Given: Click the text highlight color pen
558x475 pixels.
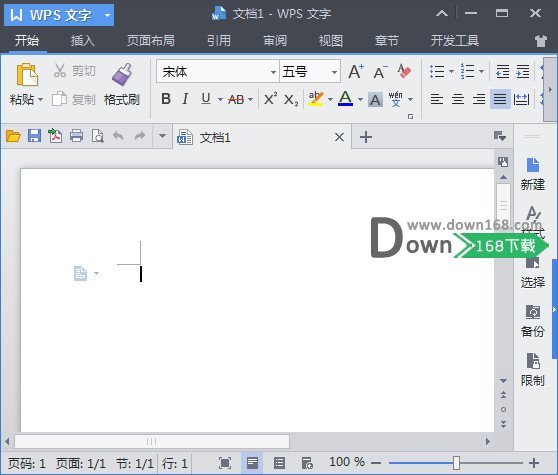Looking at the screenshot, I should coord(316,99).
